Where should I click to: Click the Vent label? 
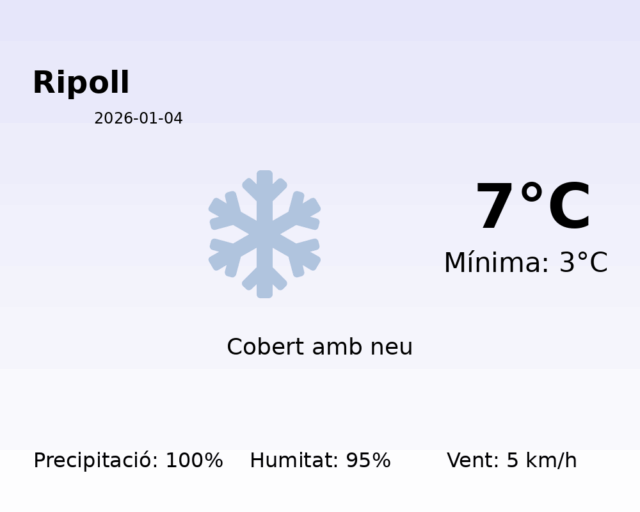coord(472,461)
